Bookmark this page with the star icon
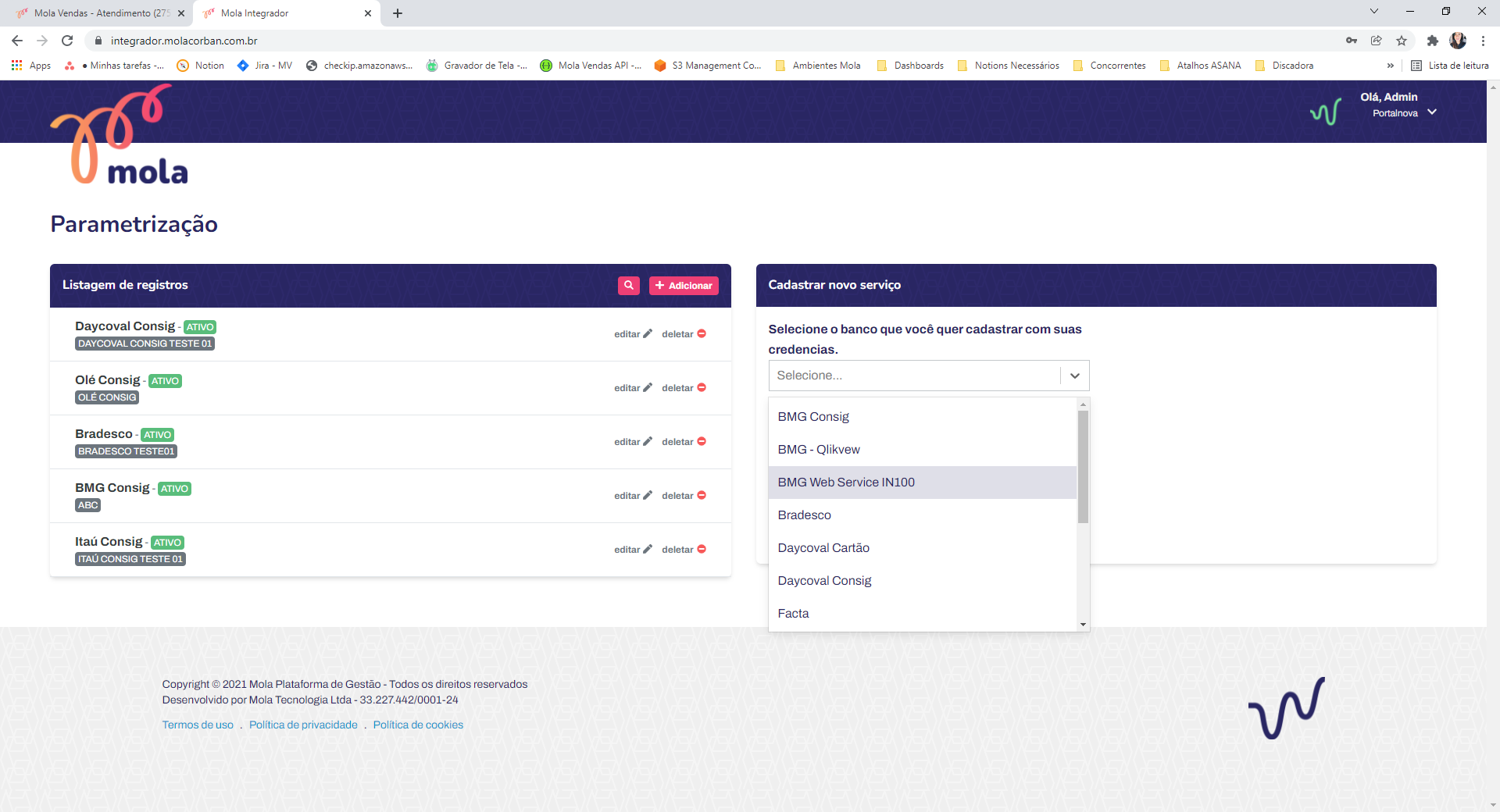1500x812 pixels. 1402,41
